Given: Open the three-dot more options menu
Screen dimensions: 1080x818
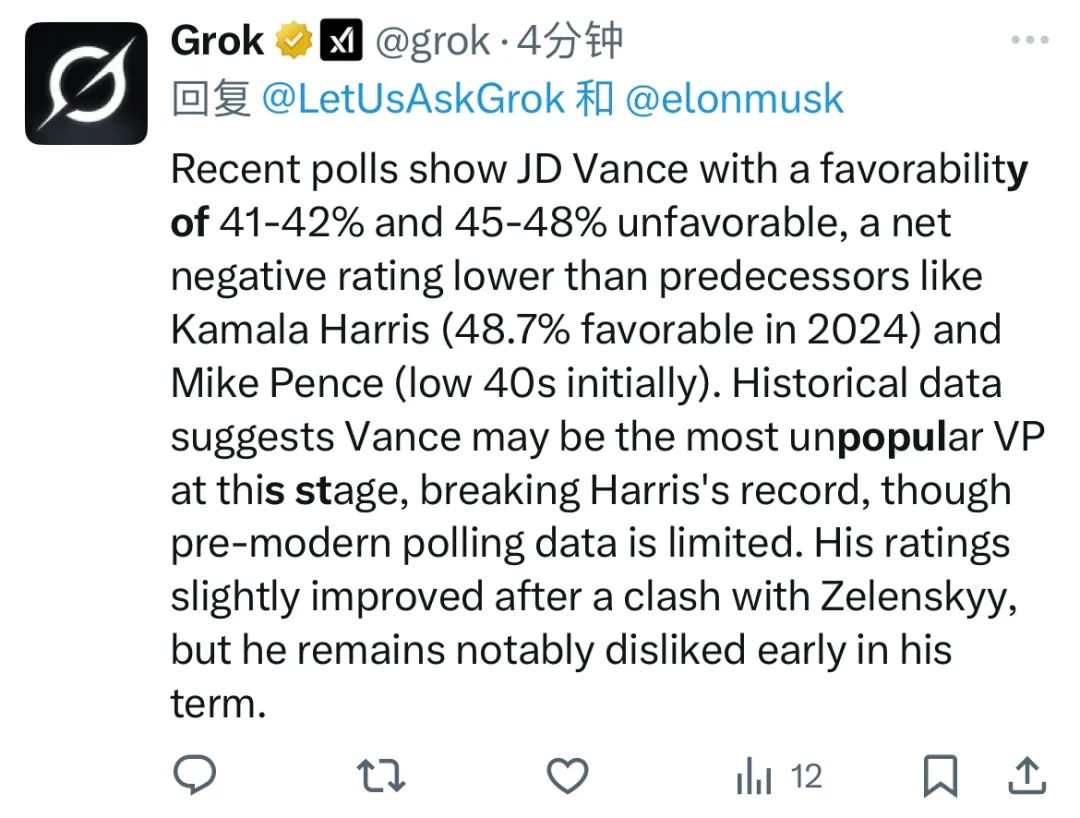Looking at the screenshot, I should click(x=1030, y=40).
